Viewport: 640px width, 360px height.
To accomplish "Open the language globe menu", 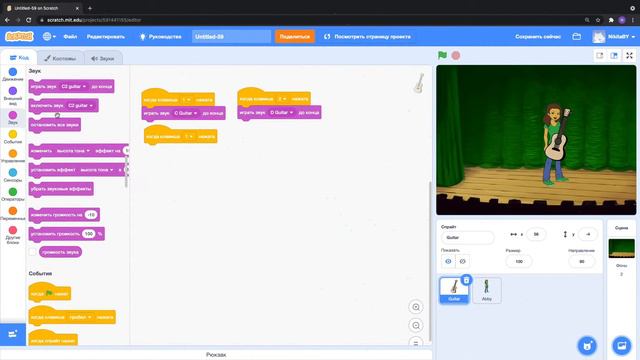I will point(49,36).
